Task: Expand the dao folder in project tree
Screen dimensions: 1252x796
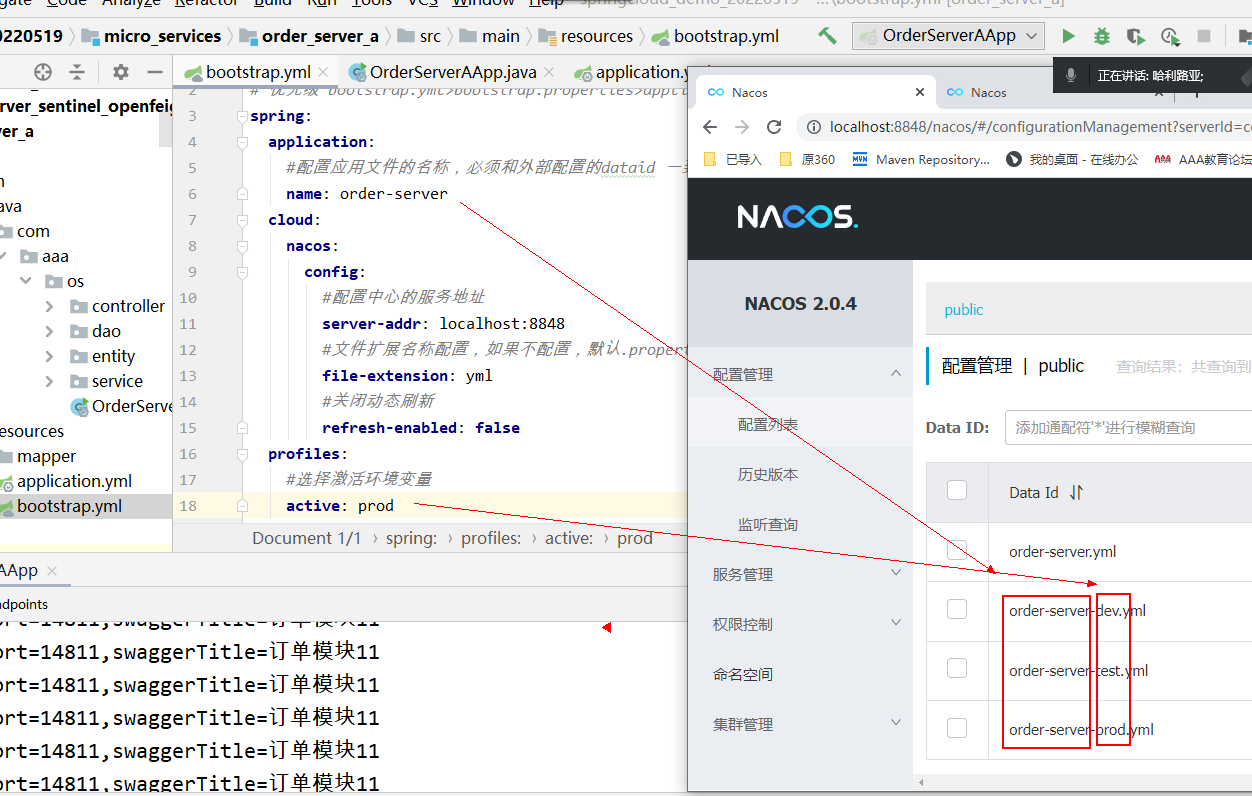Action: tap(50, 331)
